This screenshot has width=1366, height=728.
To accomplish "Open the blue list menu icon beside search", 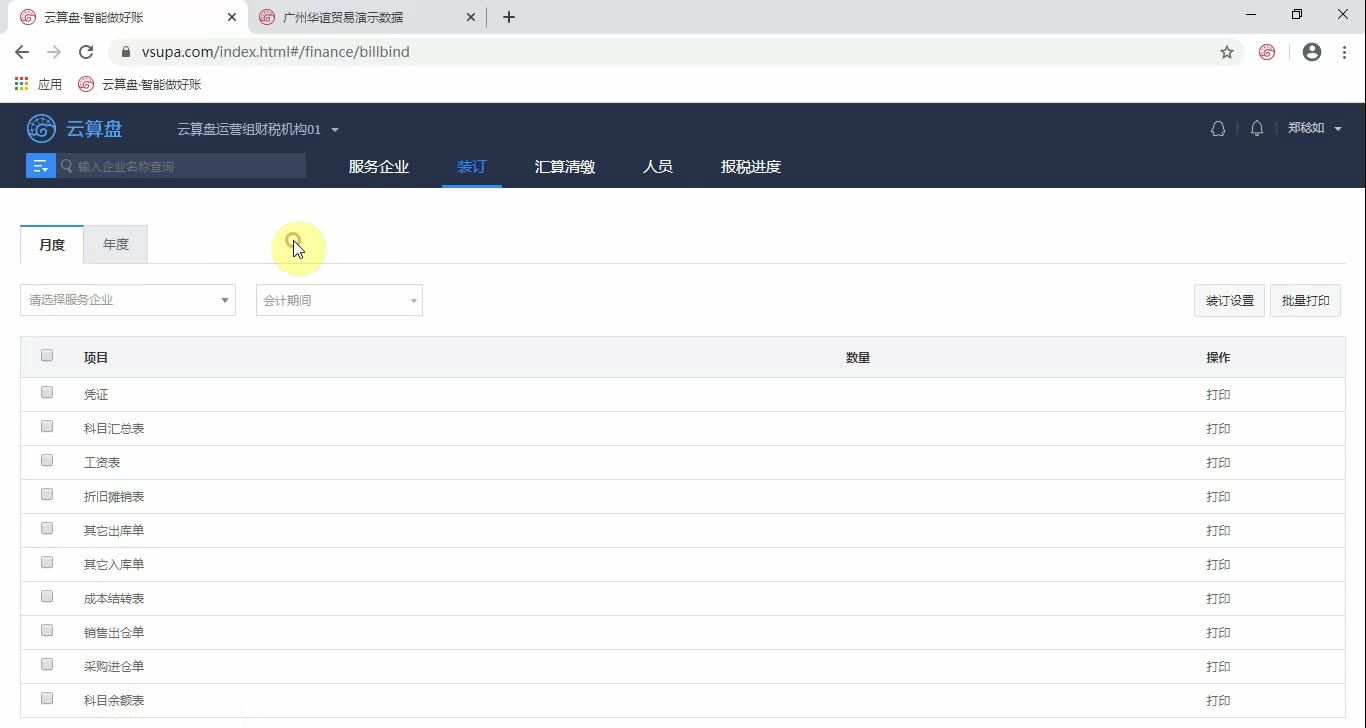I will tap(41, 166).
